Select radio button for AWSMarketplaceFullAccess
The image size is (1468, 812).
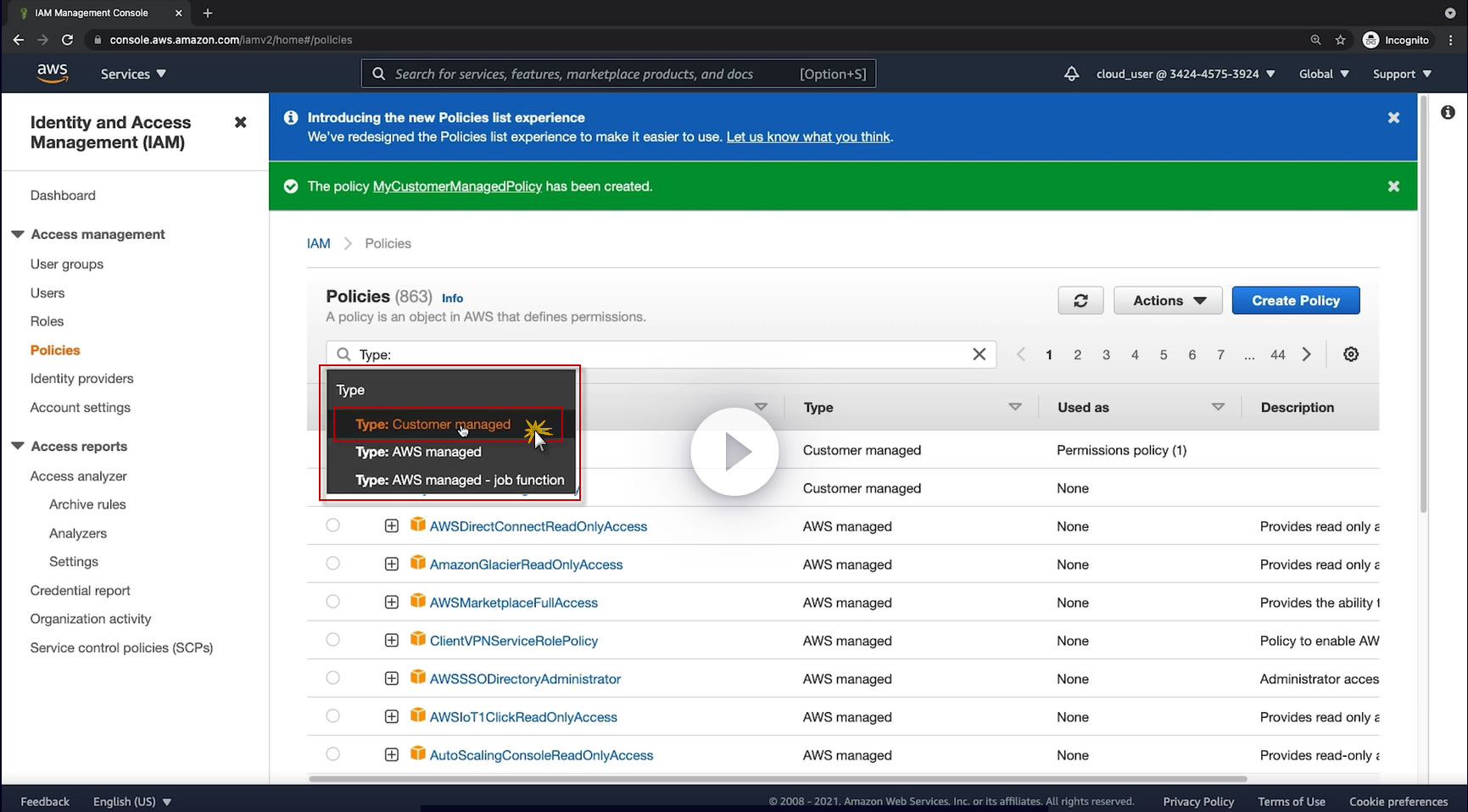(x=333, y=602)
